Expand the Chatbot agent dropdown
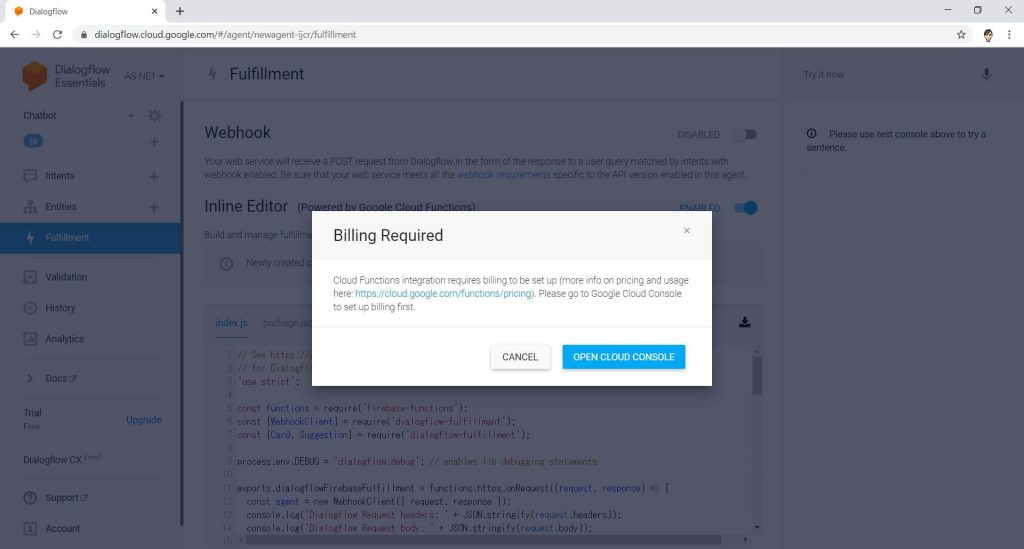This screenshot has height=549, width=1024. tap(131, 116)
